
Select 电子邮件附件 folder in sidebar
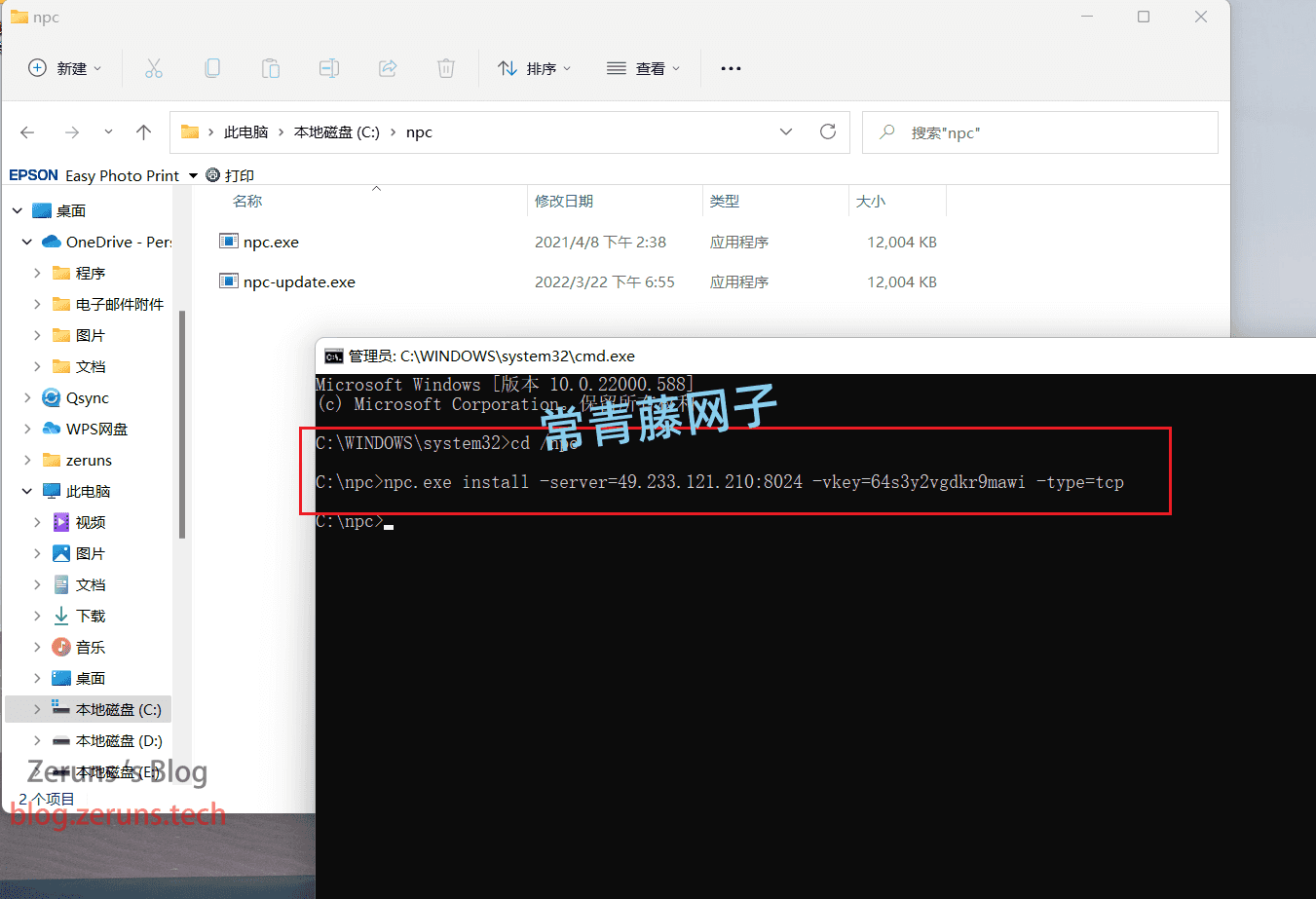(x=120, y=304)
